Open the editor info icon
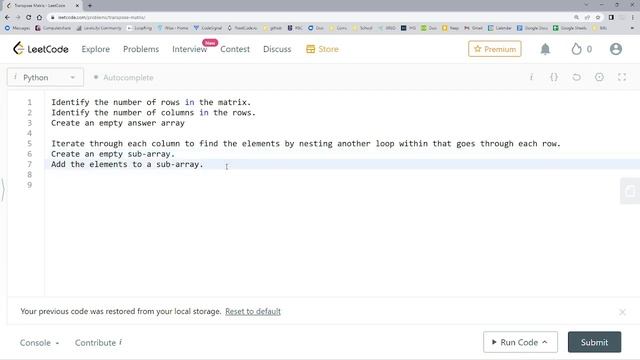Screen dimensions: 640x360 click(531, 77)
